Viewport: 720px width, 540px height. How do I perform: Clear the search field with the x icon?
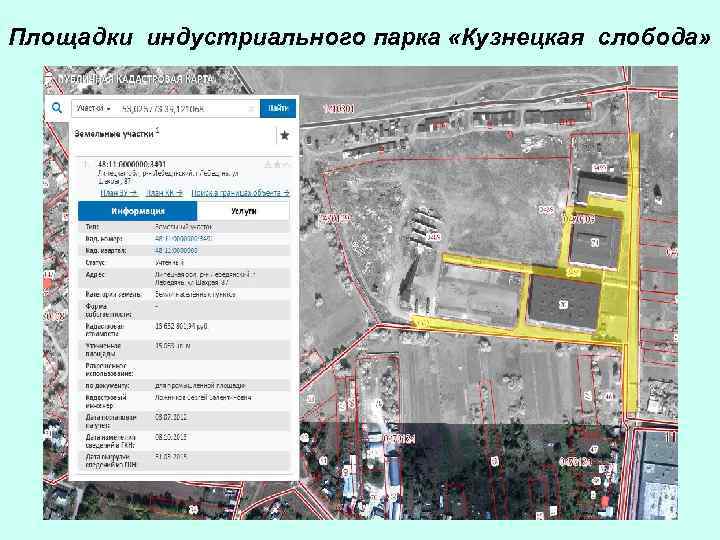coord(251,109)
